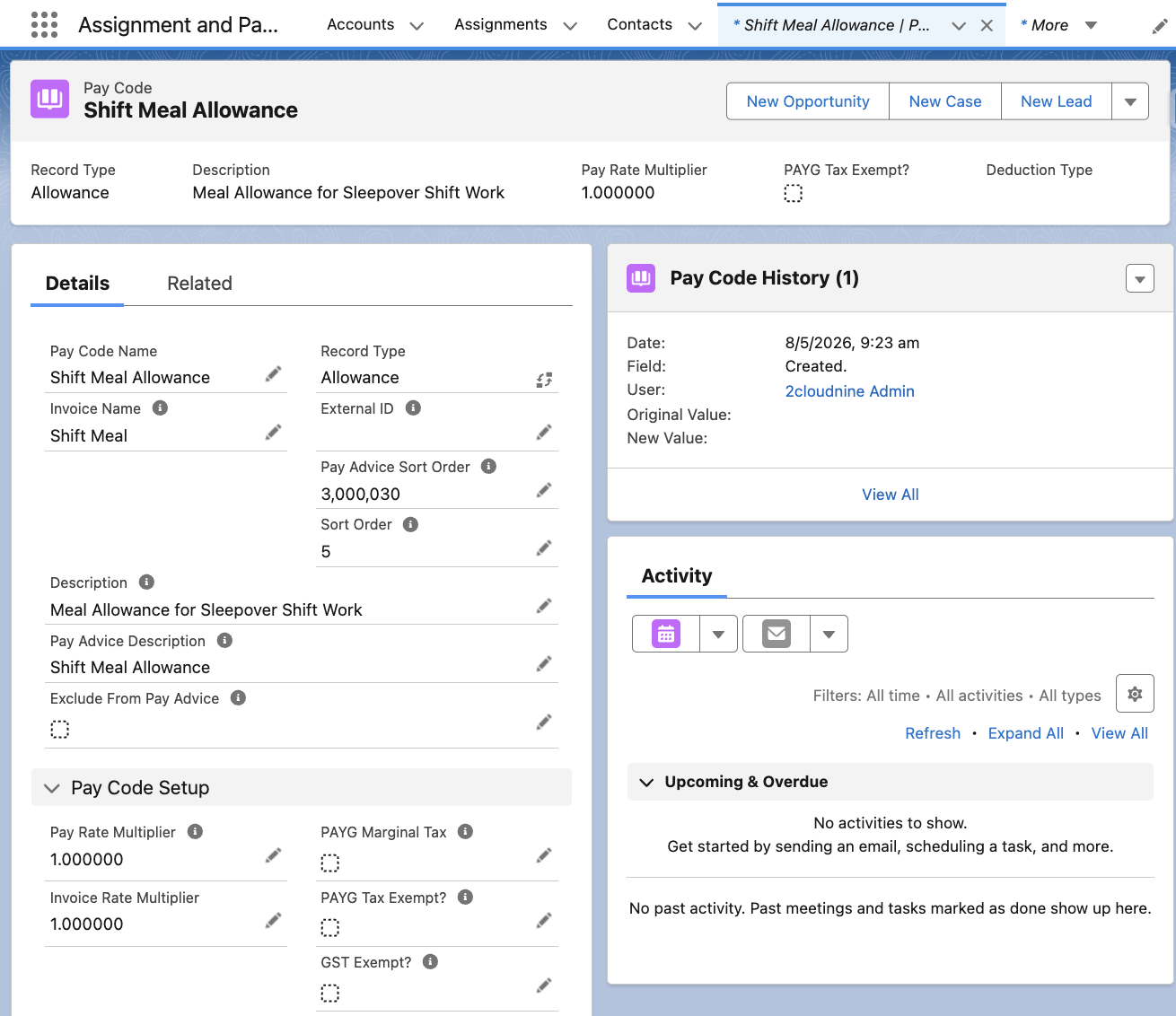
Task: Select the Activity tab
Action: click(x=677, y=576)
